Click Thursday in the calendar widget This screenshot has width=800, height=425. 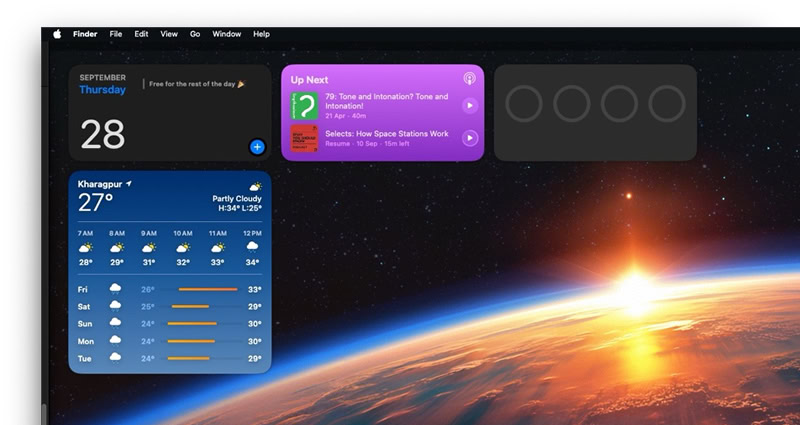tap(103, 90)
